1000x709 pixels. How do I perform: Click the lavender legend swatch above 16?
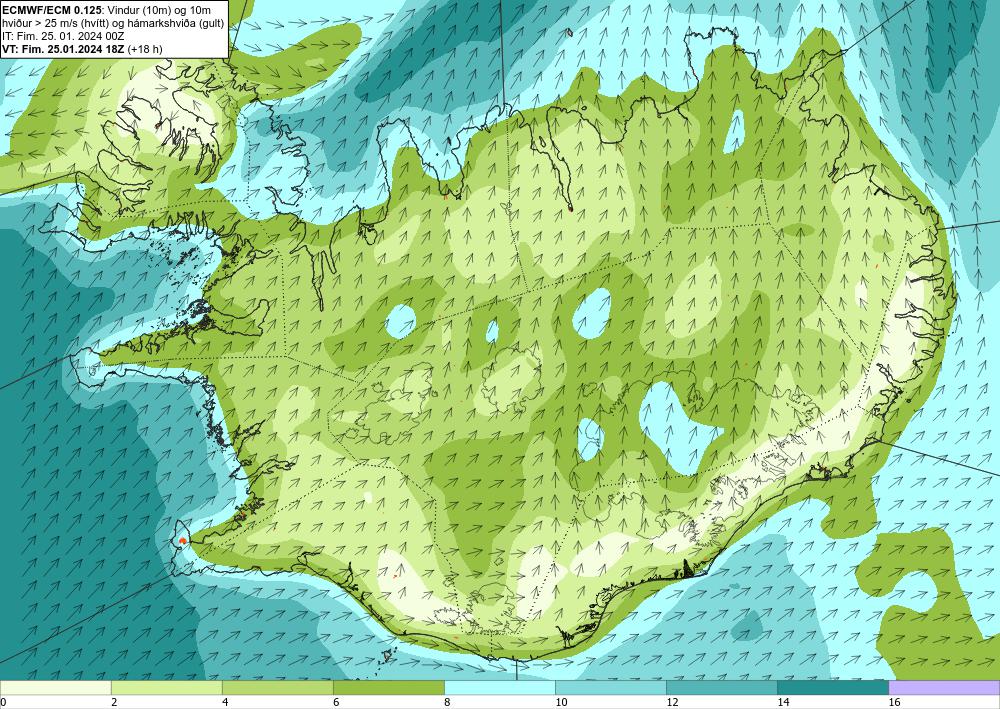(944, 687)
